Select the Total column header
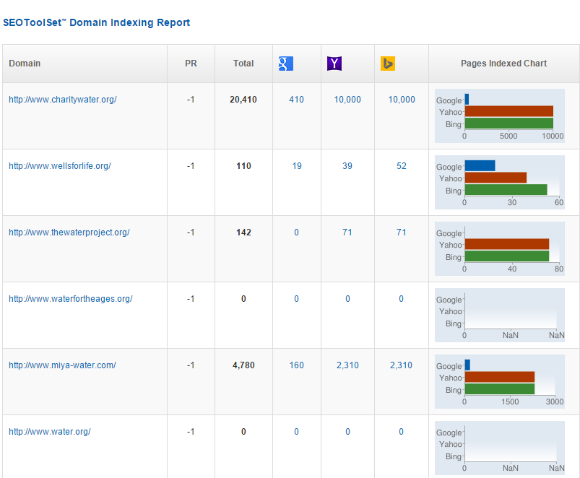The height and width of the screenshot is (478, 580). coord(243,63)
